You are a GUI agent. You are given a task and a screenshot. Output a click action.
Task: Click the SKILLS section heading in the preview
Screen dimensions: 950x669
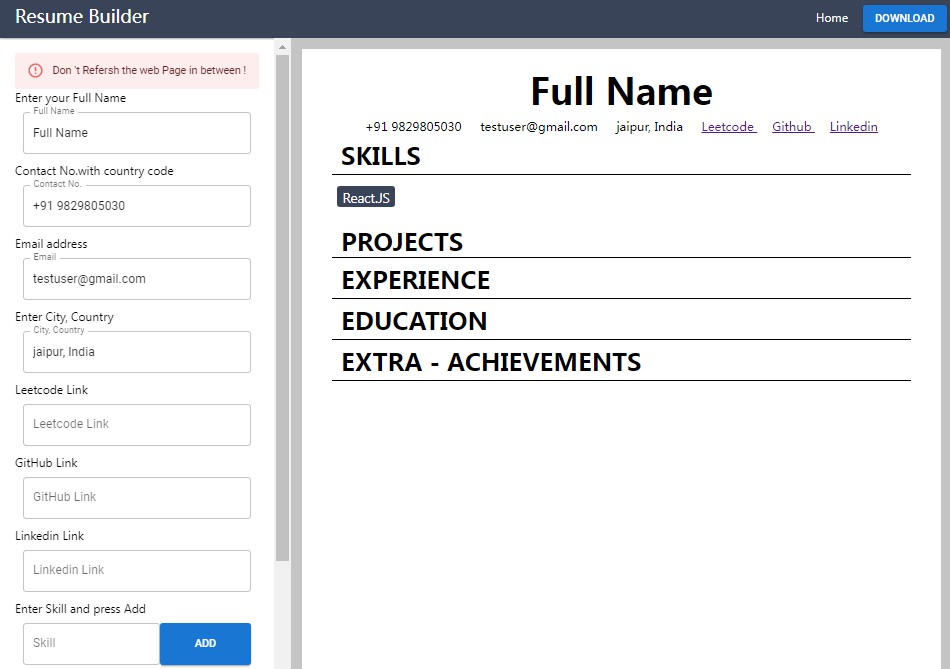[x=380, y=156]
